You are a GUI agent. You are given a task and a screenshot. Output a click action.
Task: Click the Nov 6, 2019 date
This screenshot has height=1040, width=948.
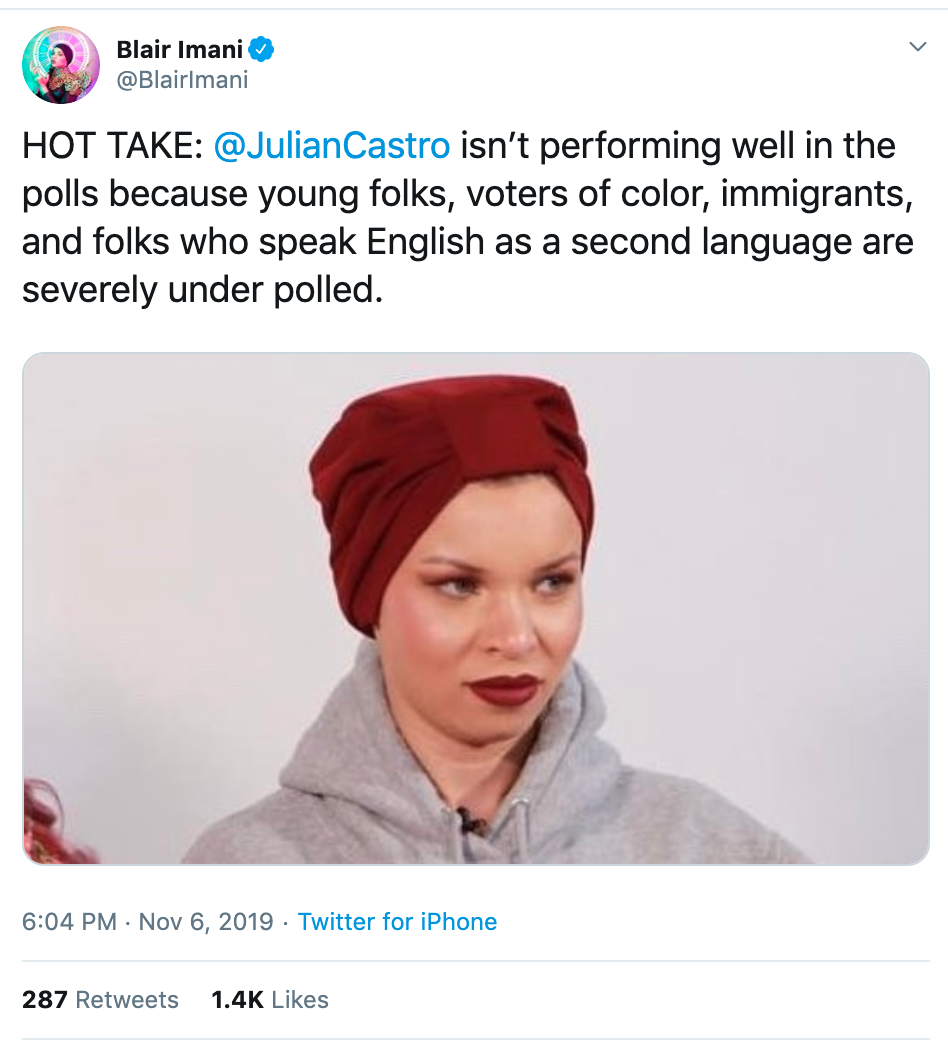[x=206, y=921]
